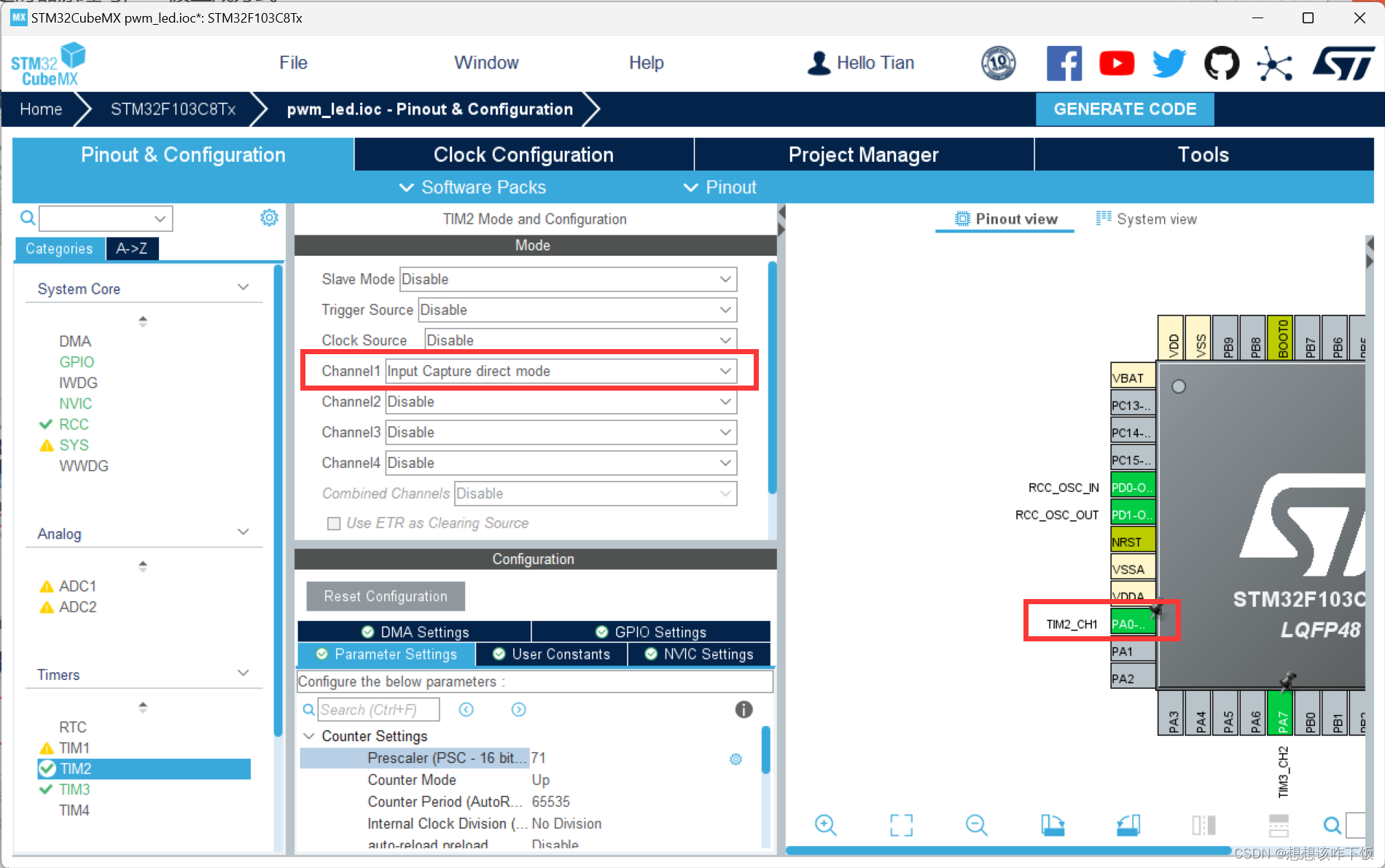The image size is (1385, 868).
Task: Go to next parameter search result
Action: pyautogui.click(x=518, y=709)
